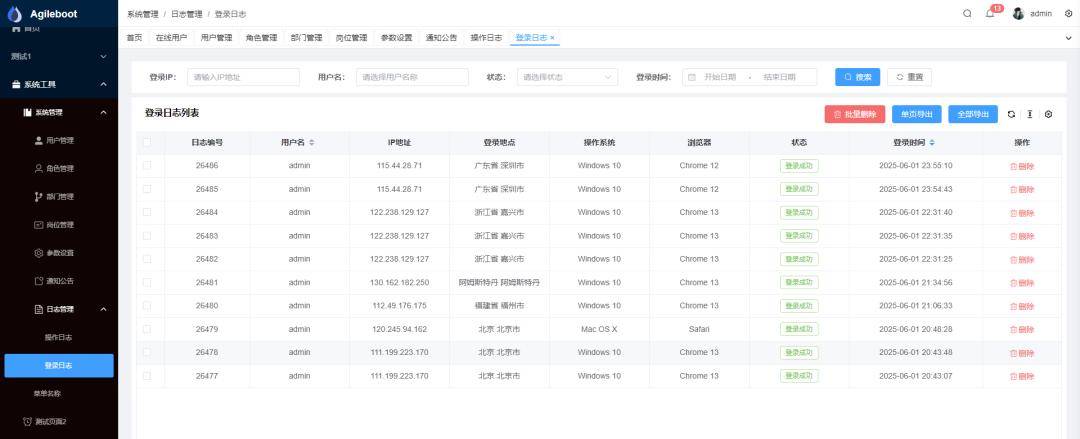The width and height of the screenshot is (1080, 439).
Task: Collapse the 系统工具 sidebar group
Action: (59, 84)
